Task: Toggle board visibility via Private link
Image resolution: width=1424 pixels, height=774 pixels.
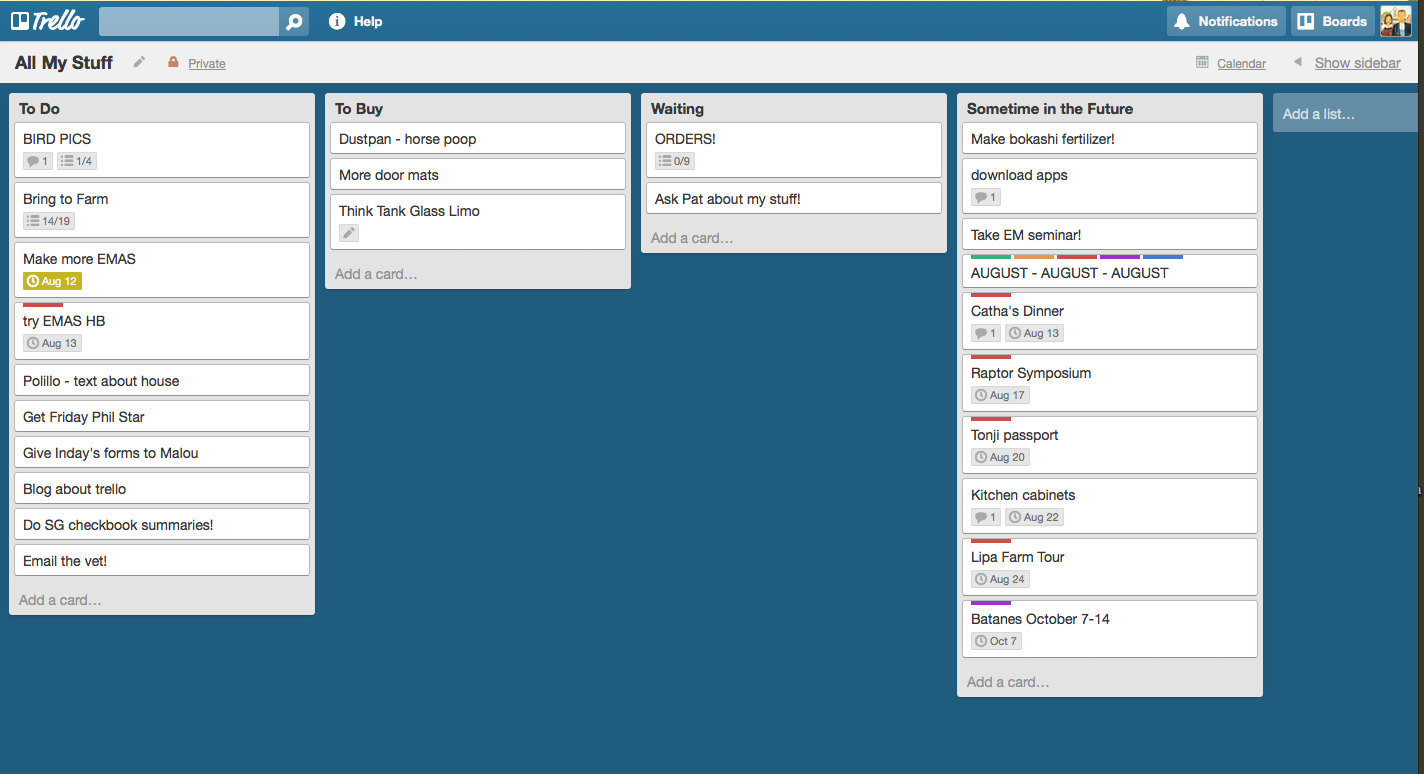Action: pos(206,64)
